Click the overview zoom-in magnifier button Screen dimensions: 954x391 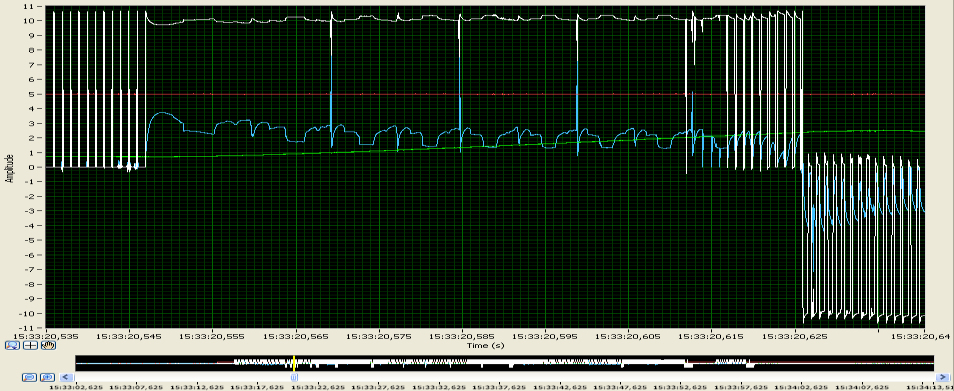[47, 377]
